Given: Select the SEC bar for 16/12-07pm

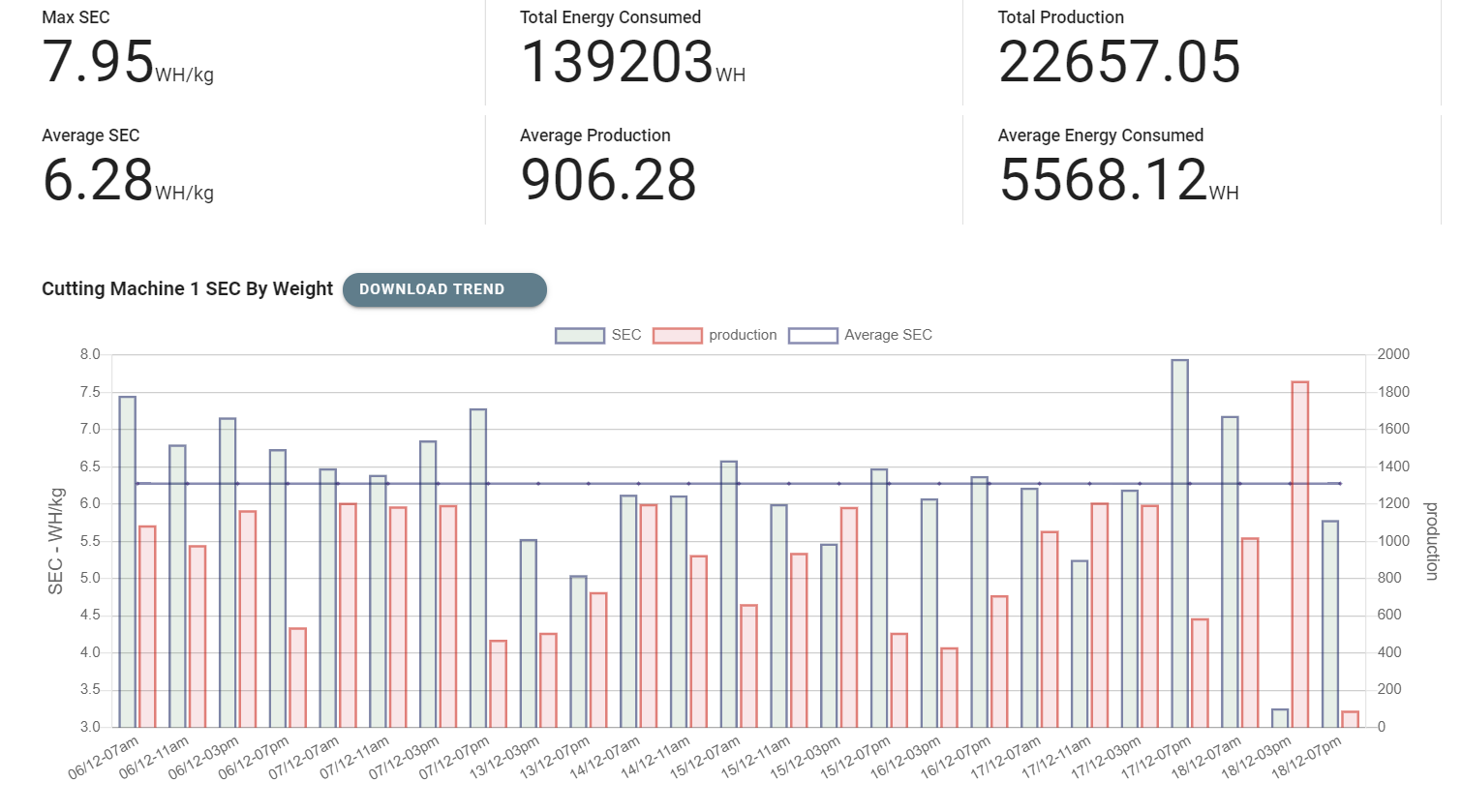Looking at the screenshot, I should click(980, 603).
